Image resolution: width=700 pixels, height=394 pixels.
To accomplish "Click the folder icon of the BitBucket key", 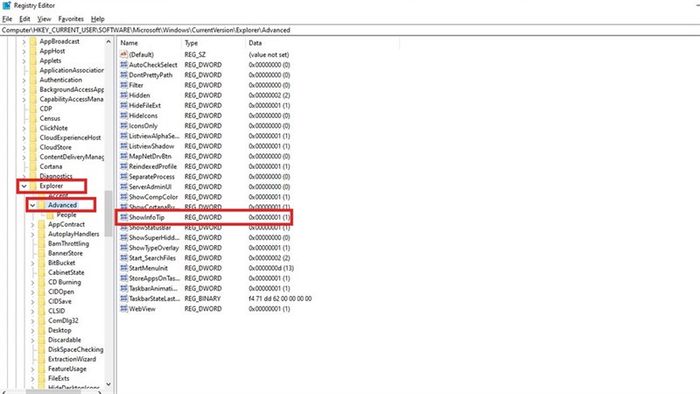I will (x=42, y=263).
